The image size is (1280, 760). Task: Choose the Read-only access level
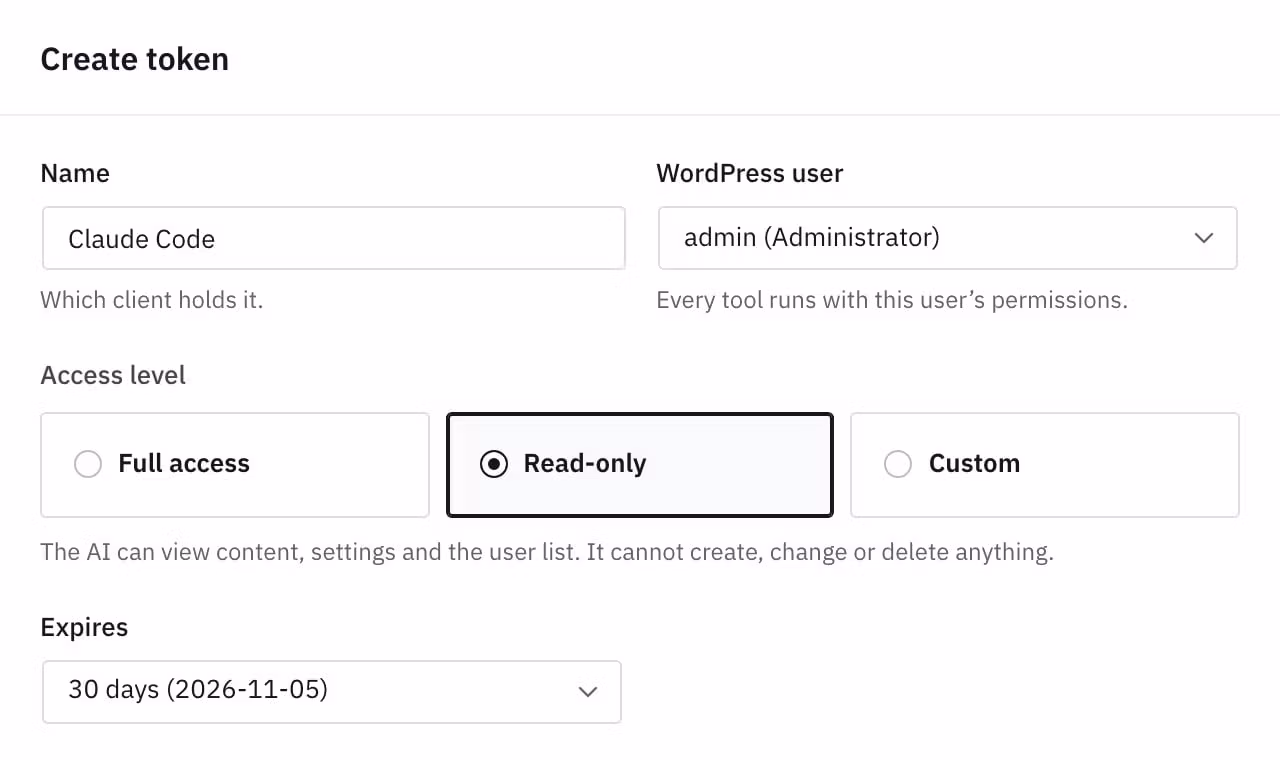(640, 464)
